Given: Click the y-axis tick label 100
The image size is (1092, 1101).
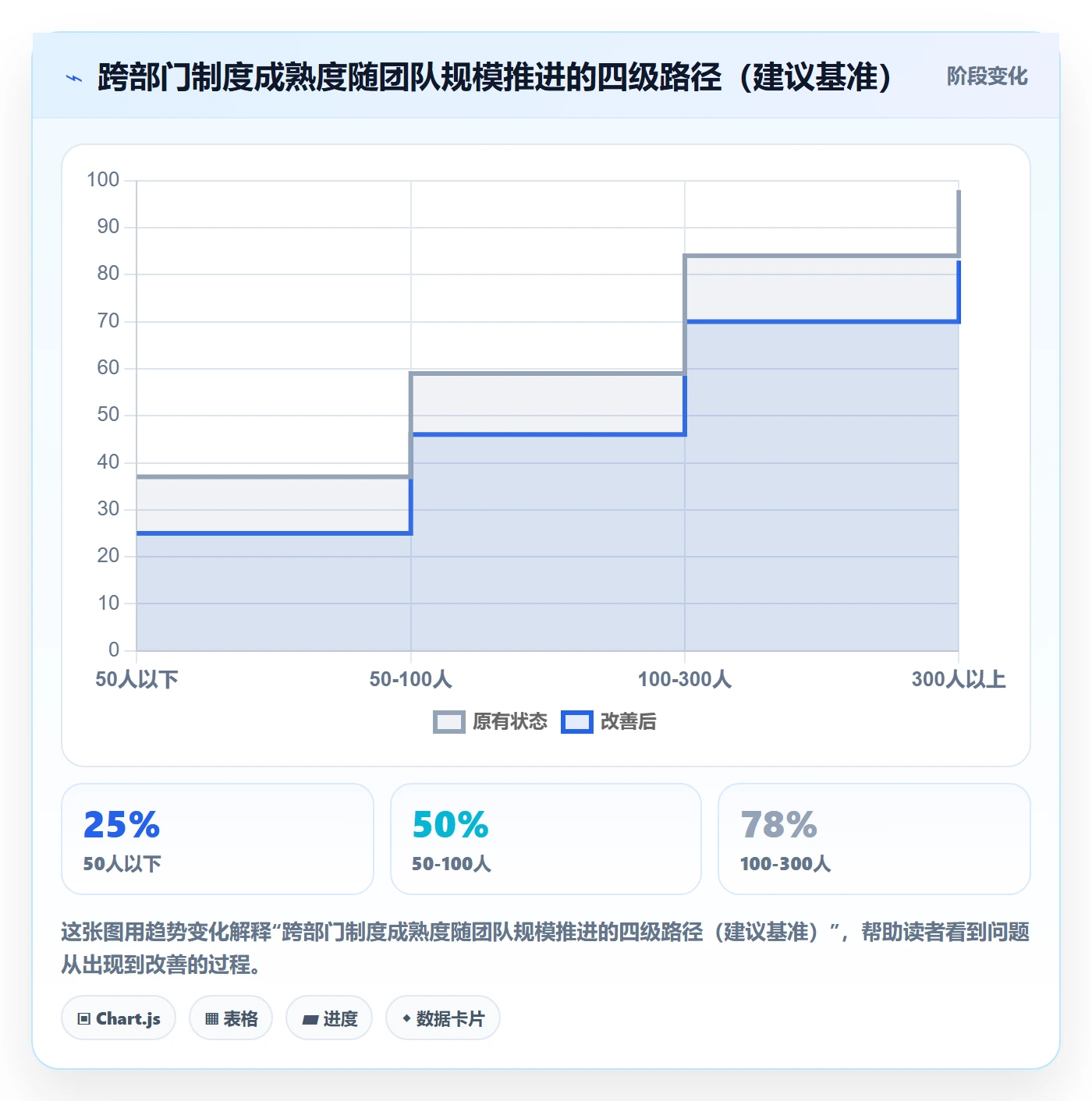Looking at the screenshot, I should (x=103, y=180).
